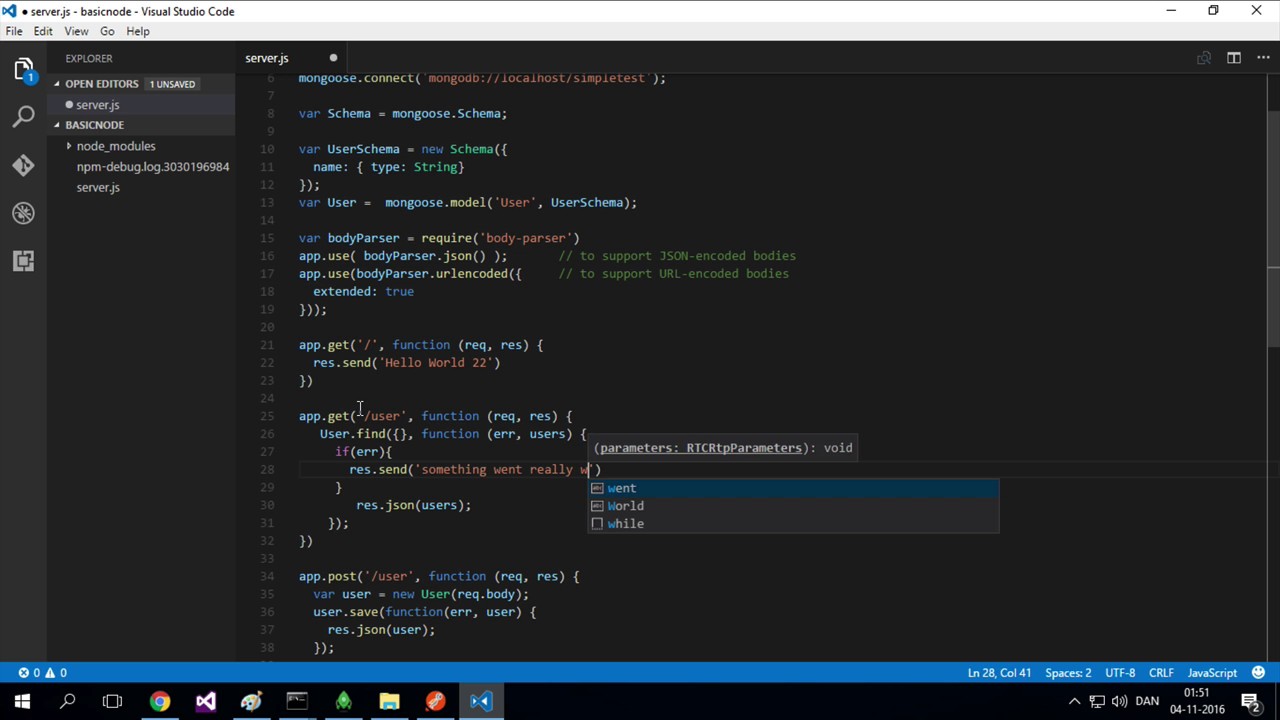
Task: Choose 'went' autocomplete suggestion
Action: (793, 488)
